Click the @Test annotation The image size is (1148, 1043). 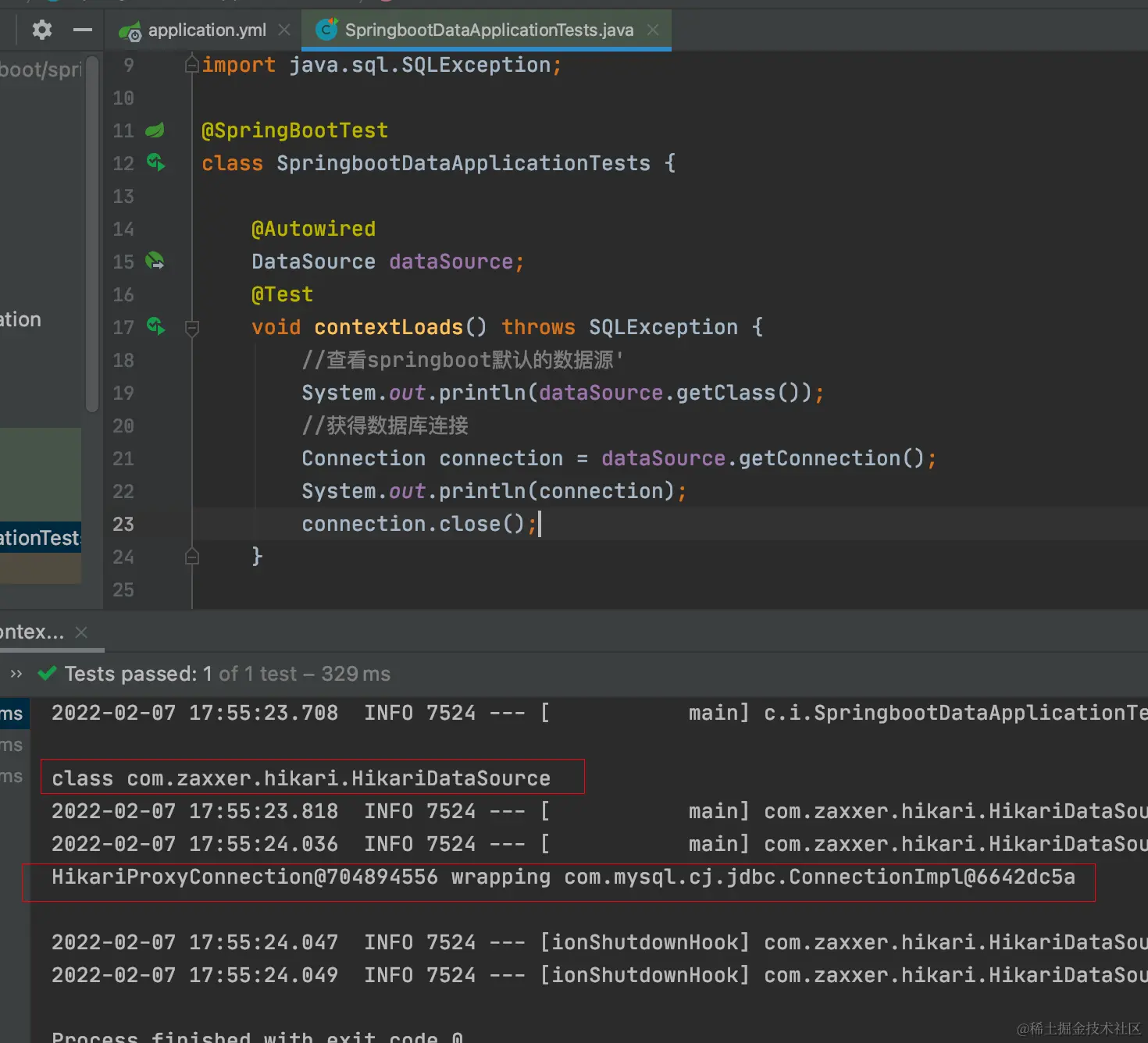tap(282, 294)
